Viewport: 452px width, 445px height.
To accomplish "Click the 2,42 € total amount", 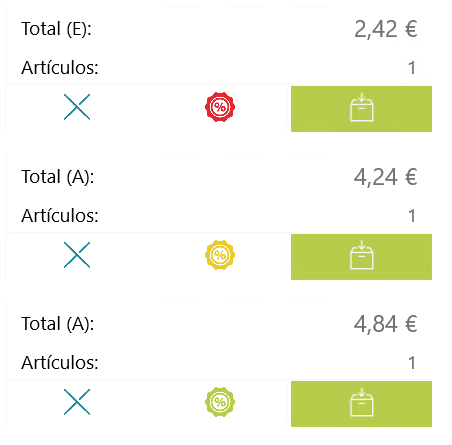I will coord(386,29).
